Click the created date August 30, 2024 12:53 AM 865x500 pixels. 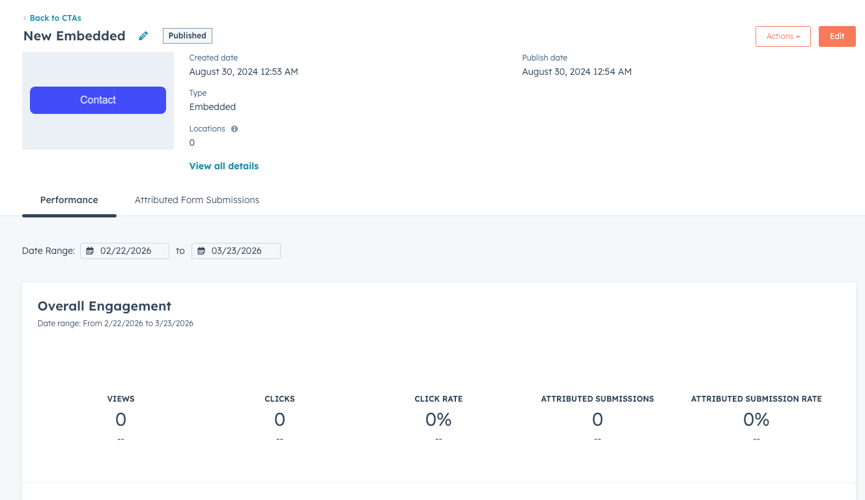point(243,72)
